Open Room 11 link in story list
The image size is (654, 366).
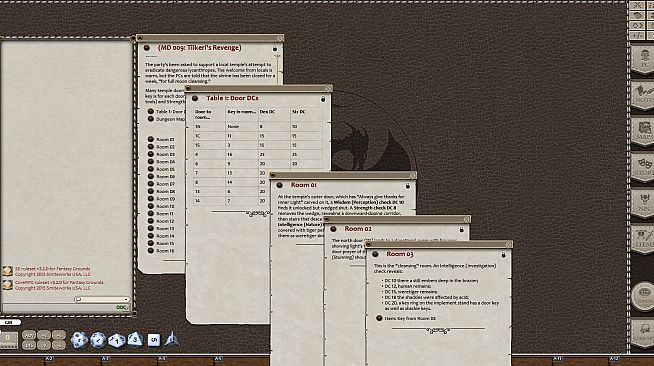tap(161, 213)
